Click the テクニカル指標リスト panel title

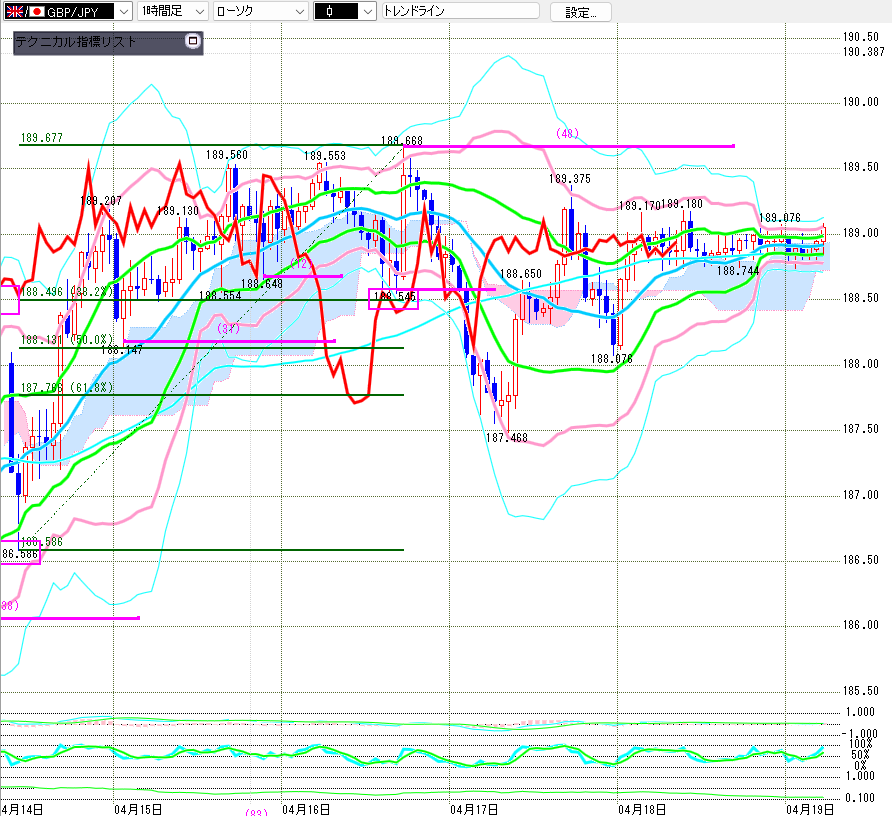pyautogui.click(x=76, y=42)
